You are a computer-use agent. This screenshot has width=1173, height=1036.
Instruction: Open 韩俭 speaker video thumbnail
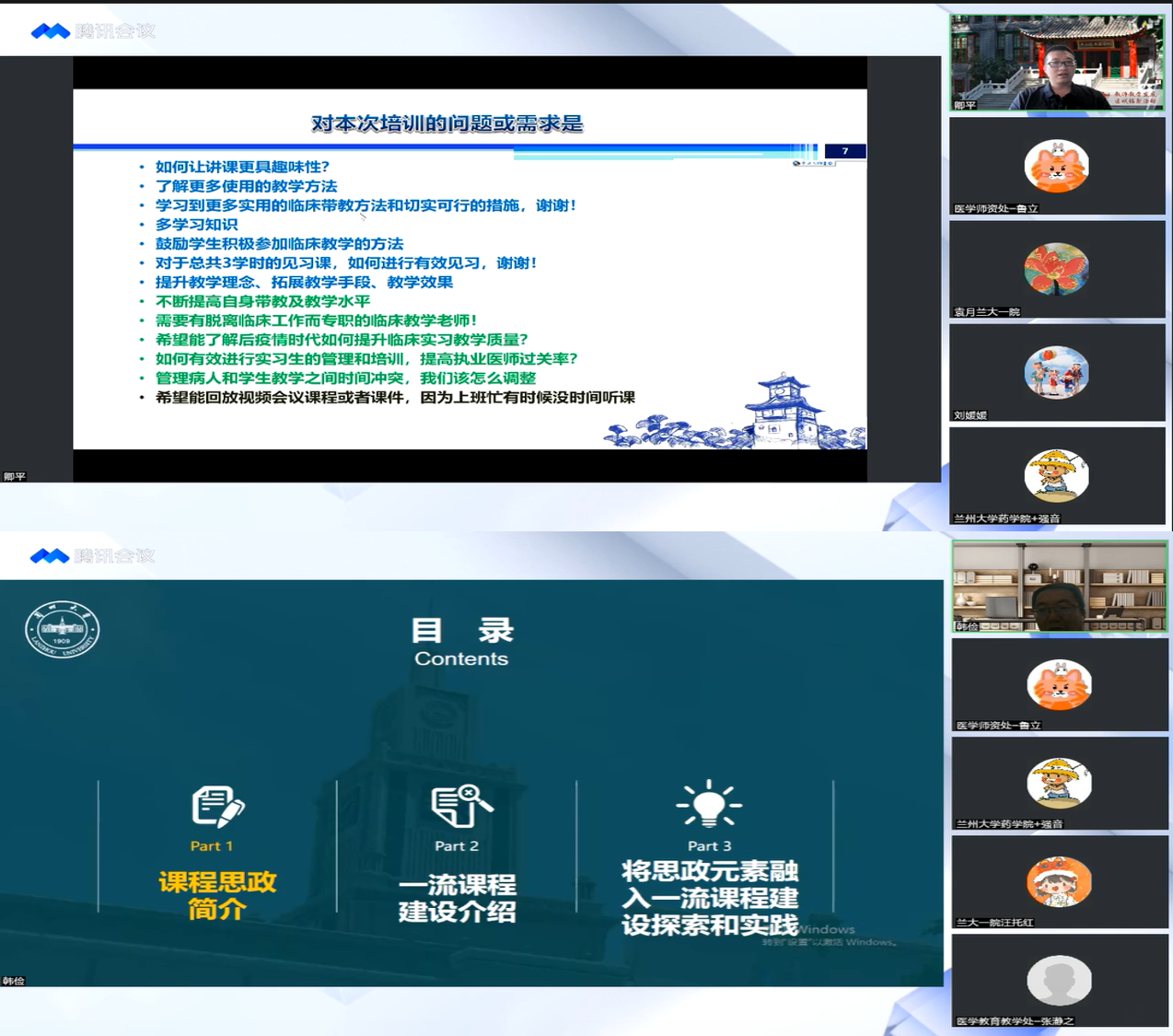[1059, 587]
